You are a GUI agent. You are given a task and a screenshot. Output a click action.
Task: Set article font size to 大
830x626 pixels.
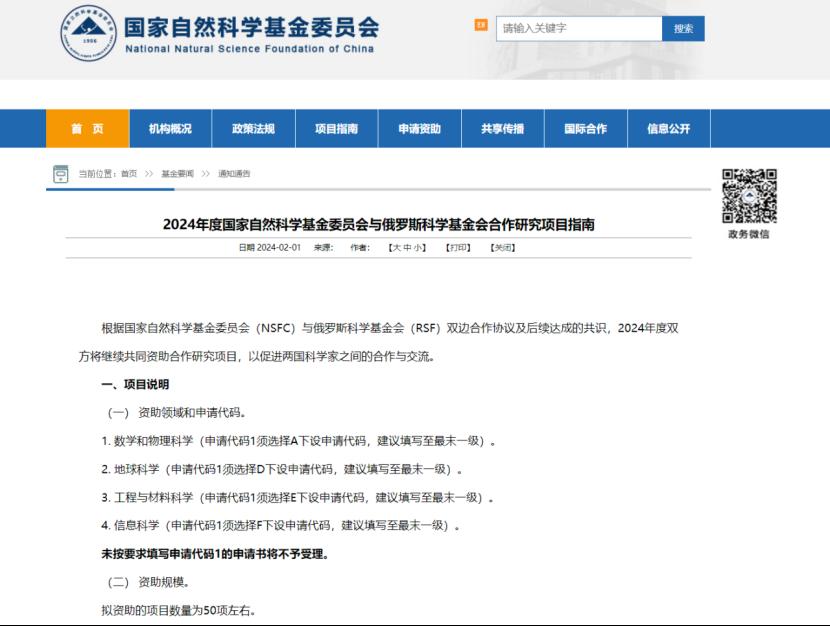tap(395, 247)
